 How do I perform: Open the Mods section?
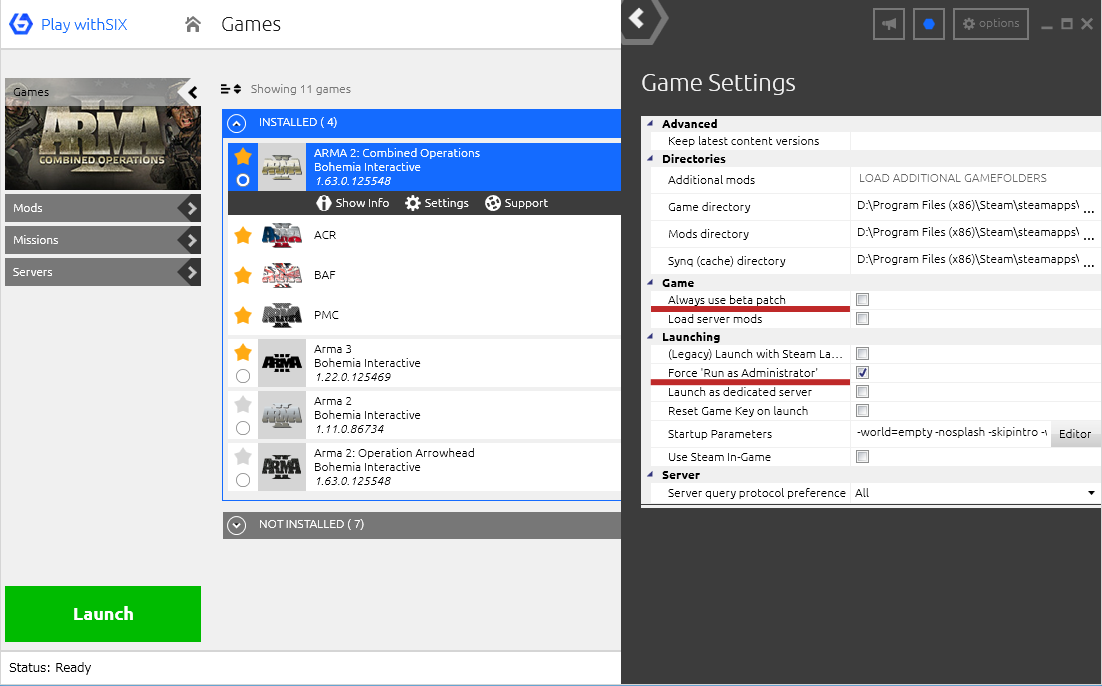pos(103,208)
